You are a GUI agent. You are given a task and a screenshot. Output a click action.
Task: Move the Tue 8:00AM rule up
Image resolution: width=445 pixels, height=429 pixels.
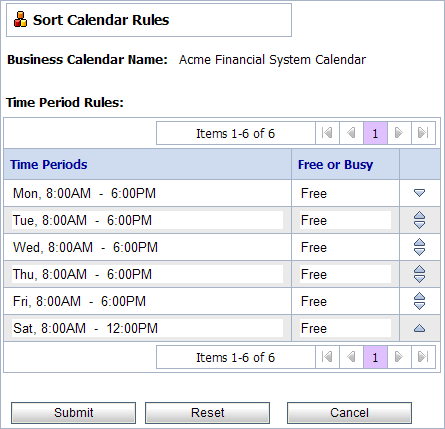(x=419, y=216)
